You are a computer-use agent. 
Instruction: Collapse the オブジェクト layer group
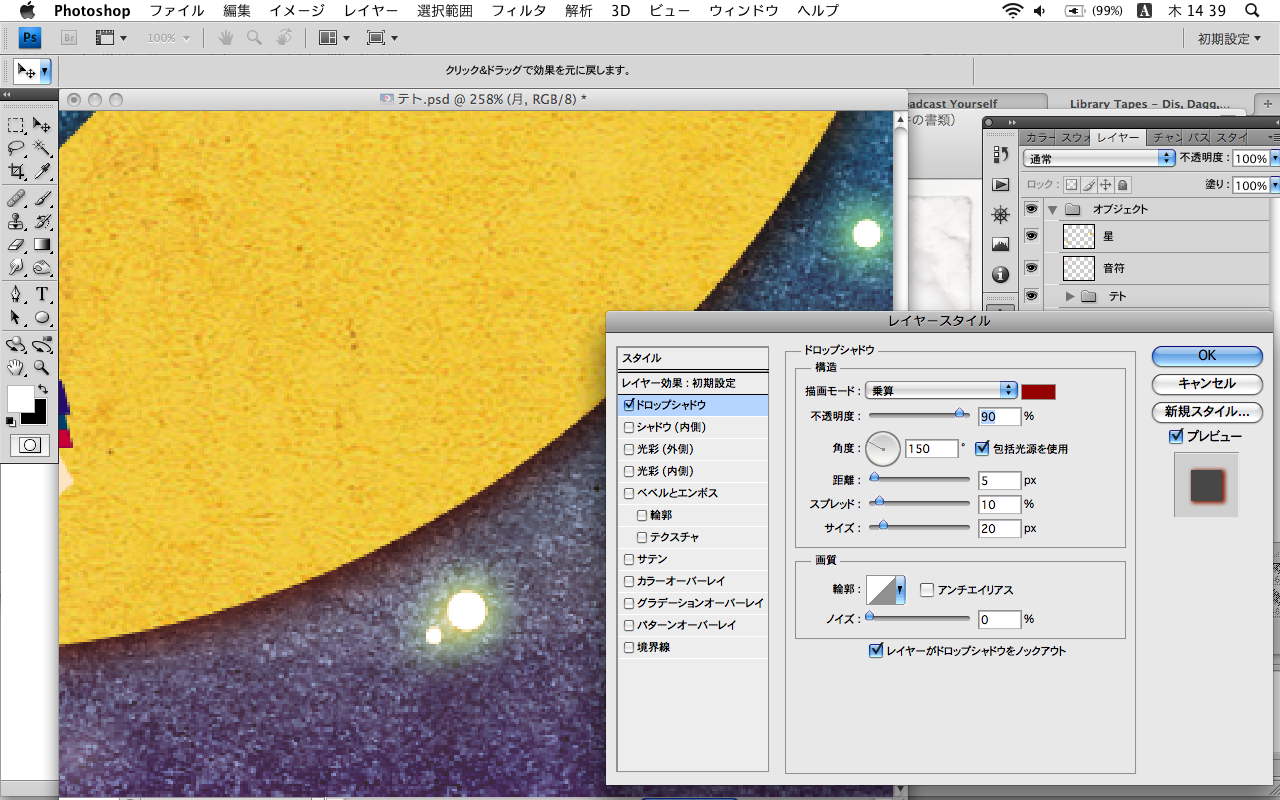pos(1052,210)
